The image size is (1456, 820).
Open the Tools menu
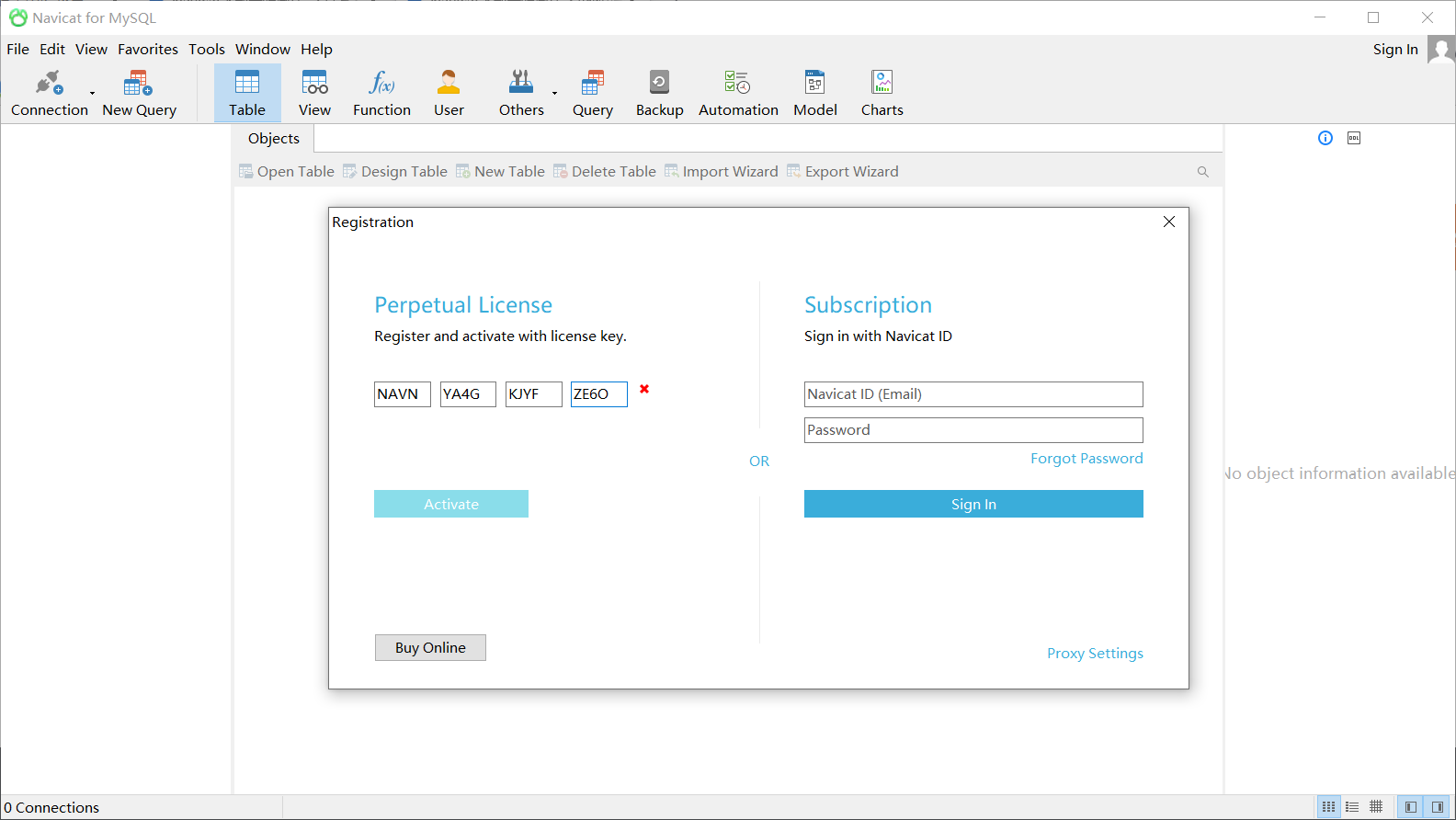(207, 50)
